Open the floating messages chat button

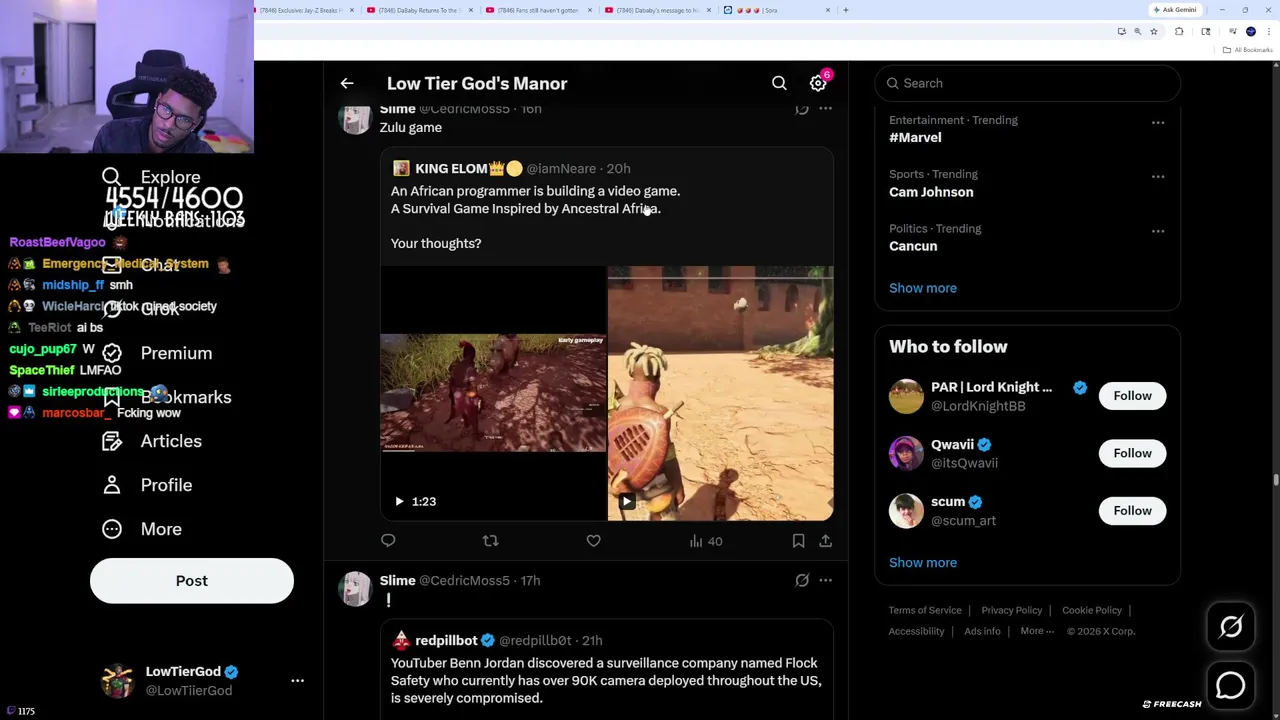[1231, 685]
